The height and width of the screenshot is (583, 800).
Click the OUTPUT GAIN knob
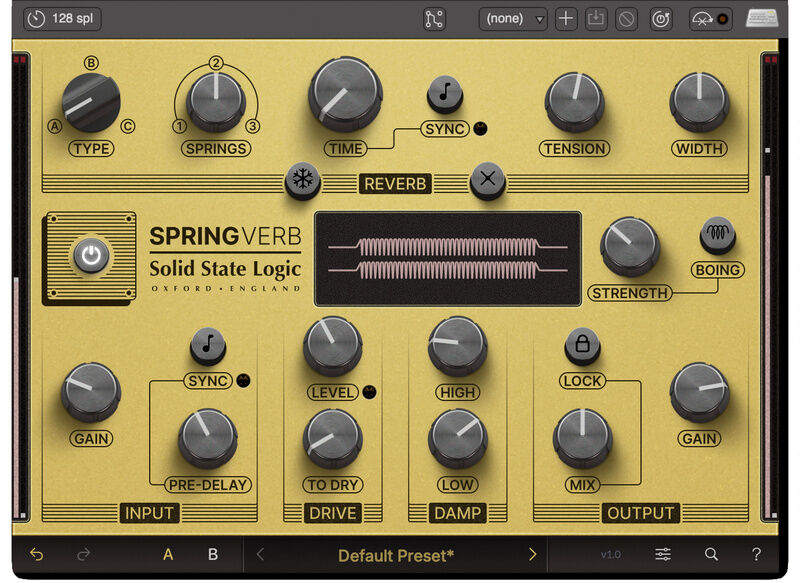click(699, 392)
